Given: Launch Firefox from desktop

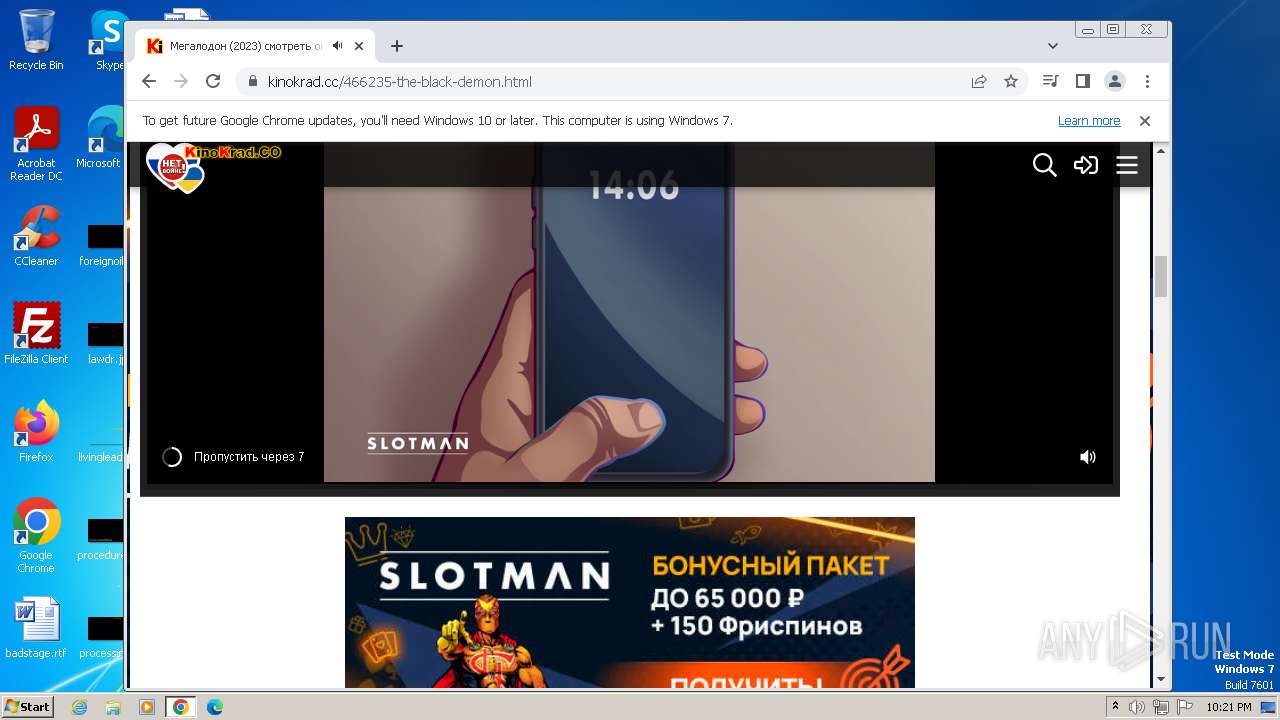Looking at the screenshot, I should 36,432.
